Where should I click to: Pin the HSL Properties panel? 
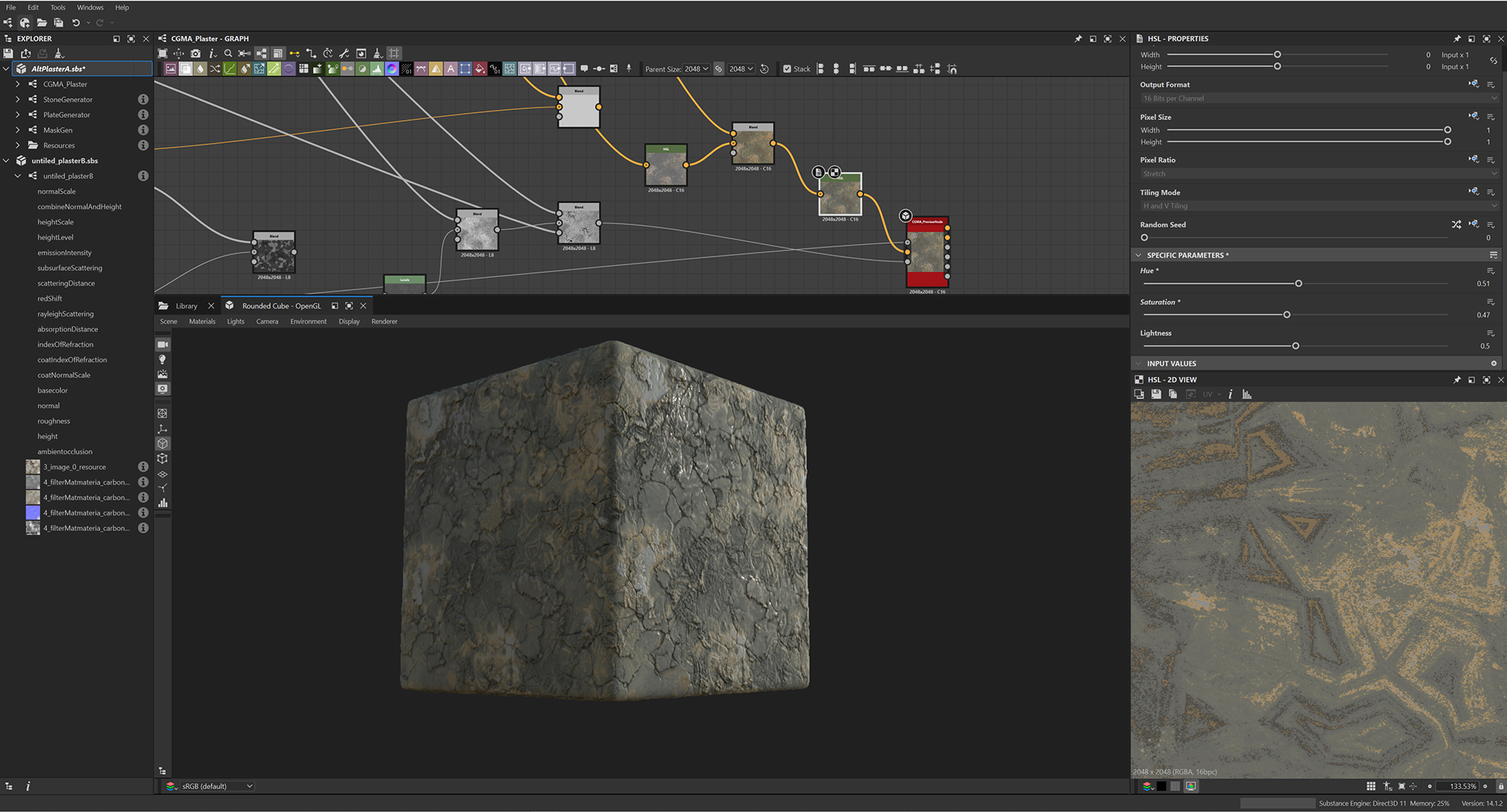coord(1457,38)
